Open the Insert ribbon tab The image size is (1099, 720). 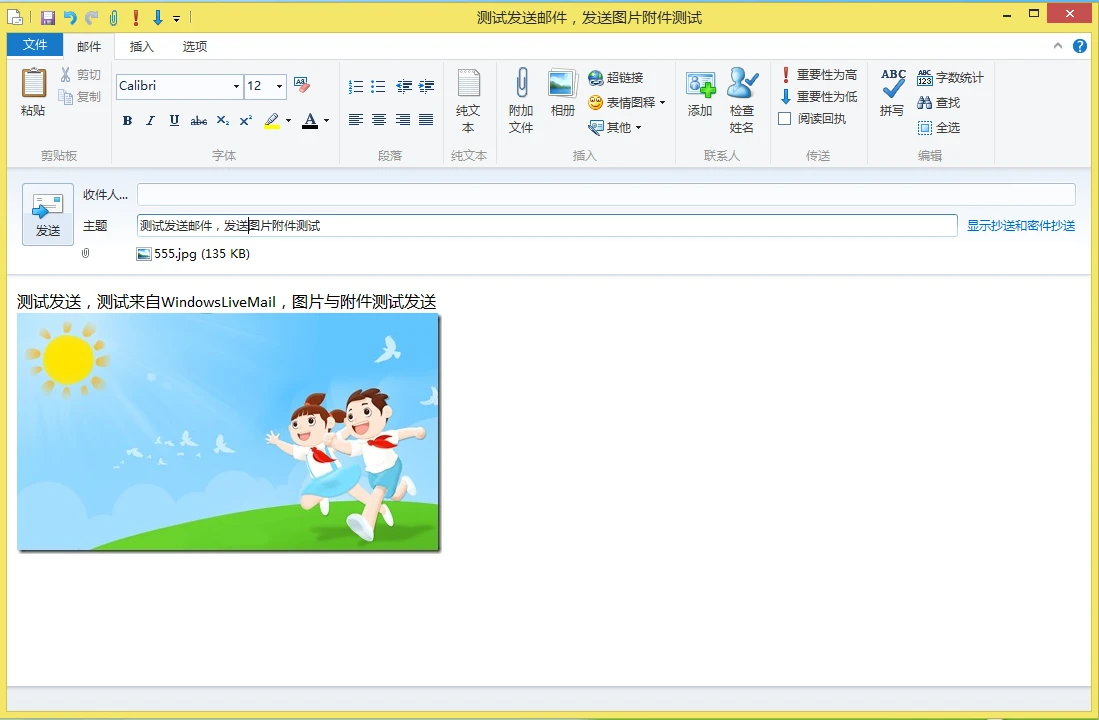[x=142, y=46]
